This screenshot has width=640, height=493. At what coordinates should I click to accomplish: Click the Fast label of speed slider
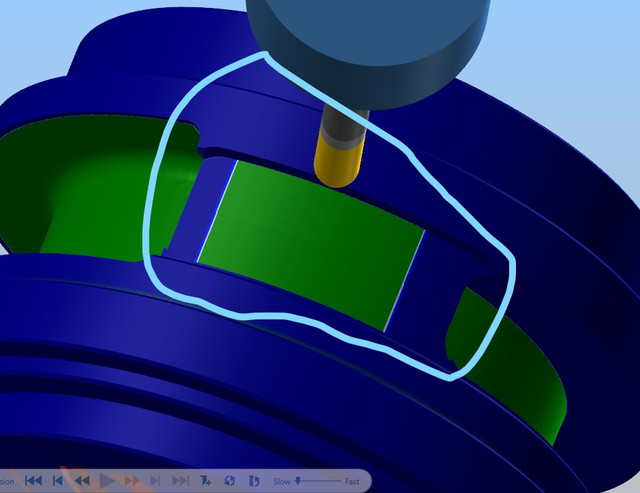pos(352,482)
